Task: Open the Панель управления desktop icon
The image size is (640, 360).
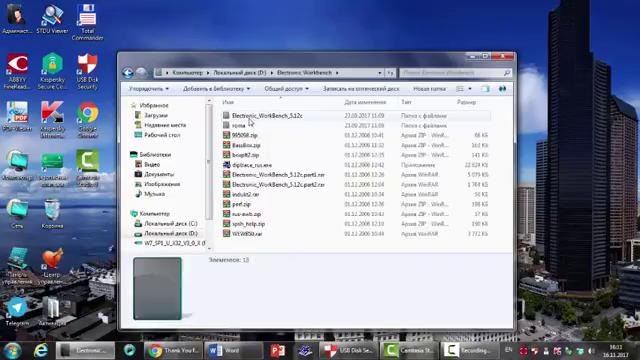Action: coord(17,265)
